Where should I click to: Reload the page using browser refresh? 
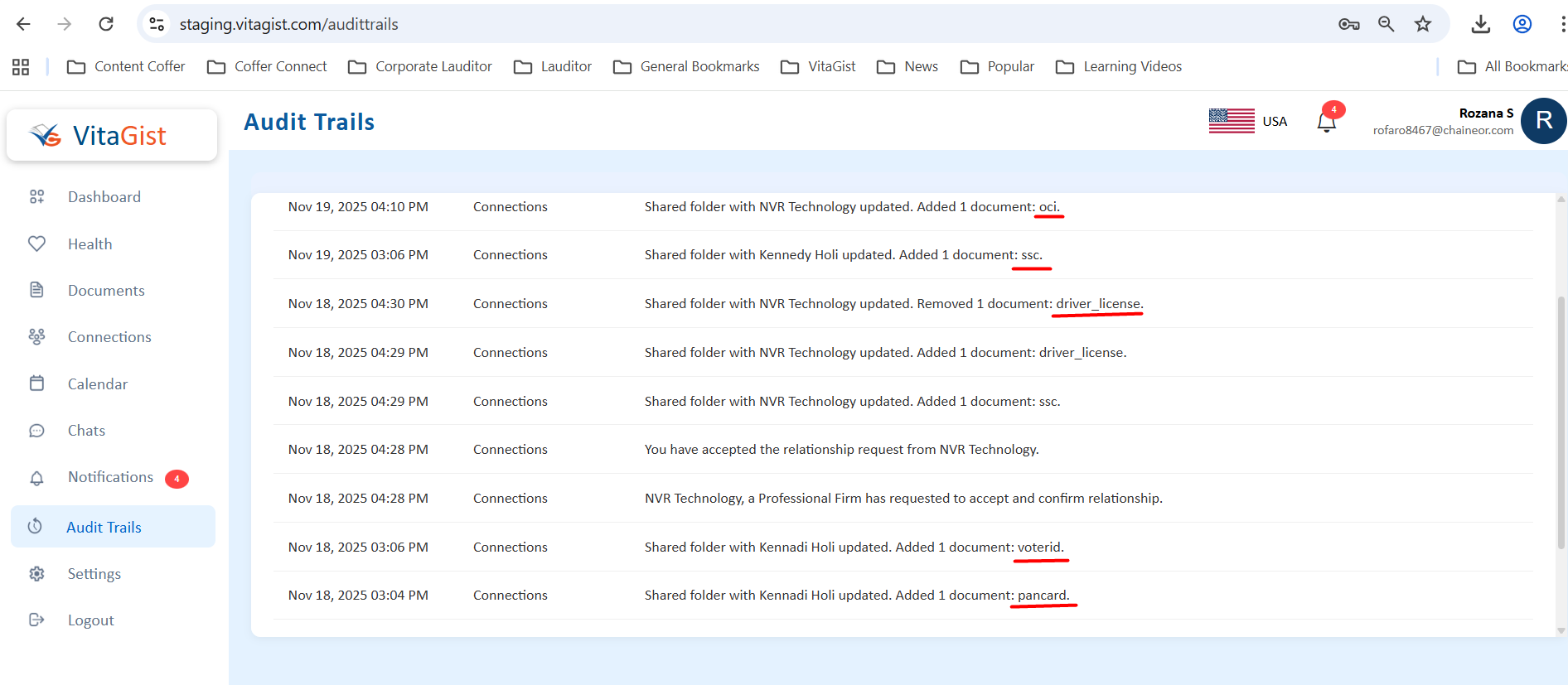pyautogui.click(x=106, y=24)
